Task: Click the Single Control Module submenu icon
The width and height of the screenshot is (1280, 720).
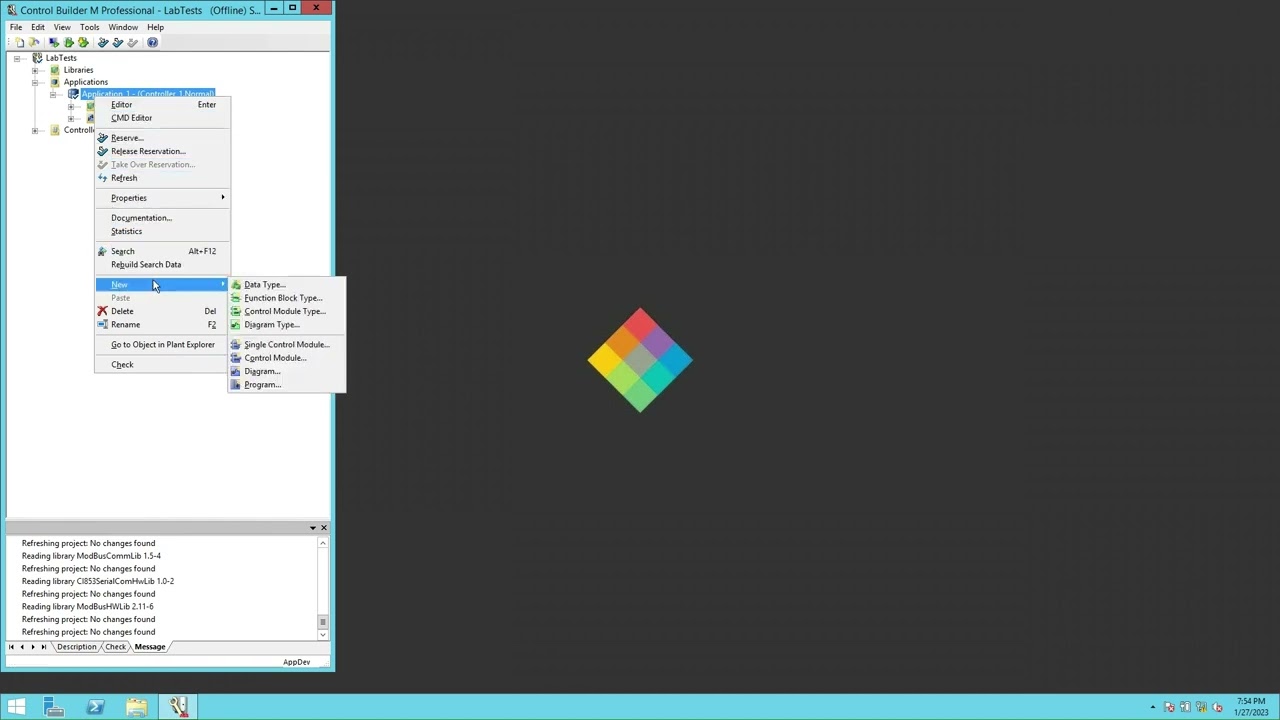Action: [x=236, y=345]
